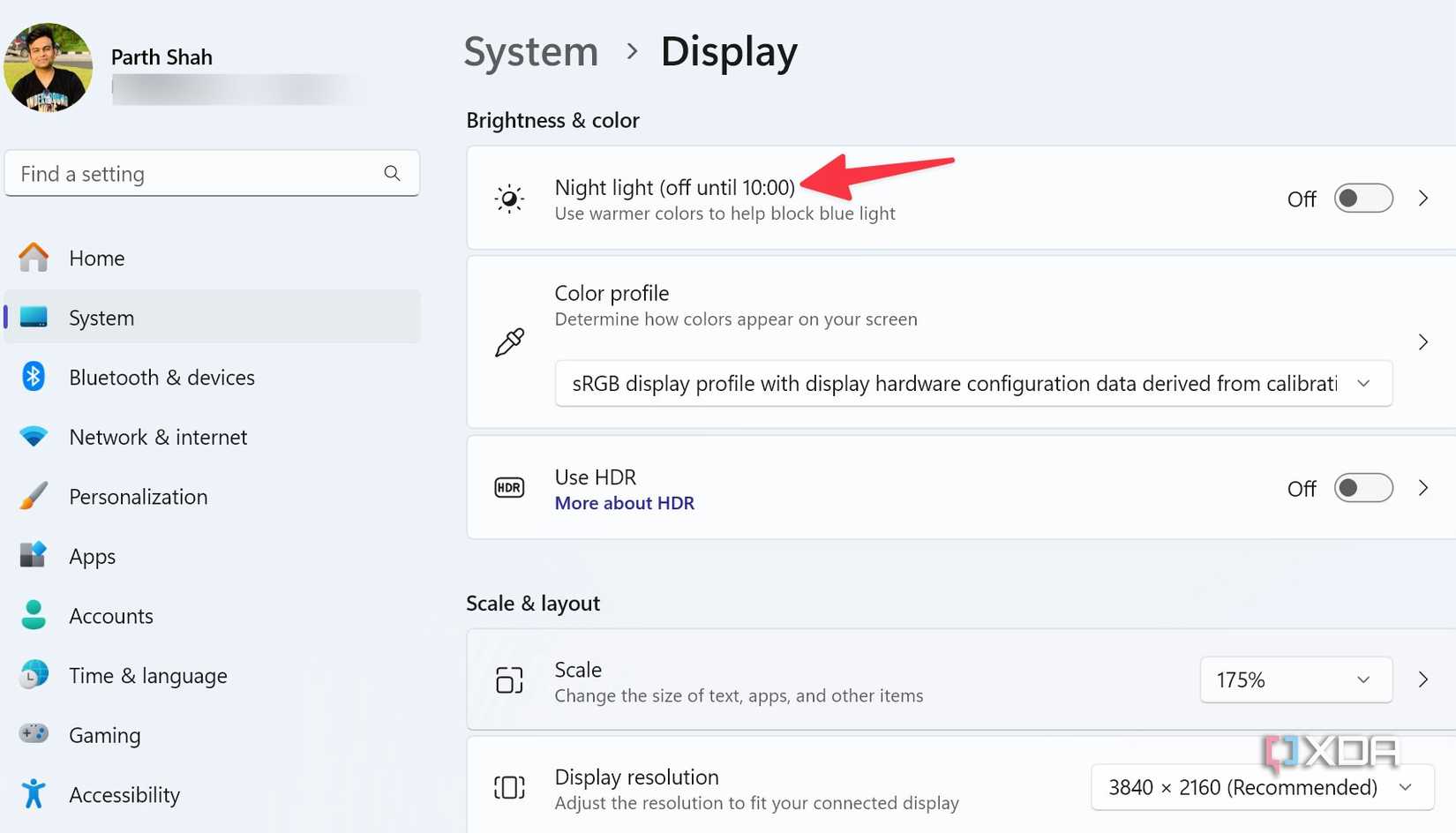Image resolution: width=1456 pixels, height=833 pixels.
Task: Click the Personalization paintbrush icon
Action: click(34, 496)
